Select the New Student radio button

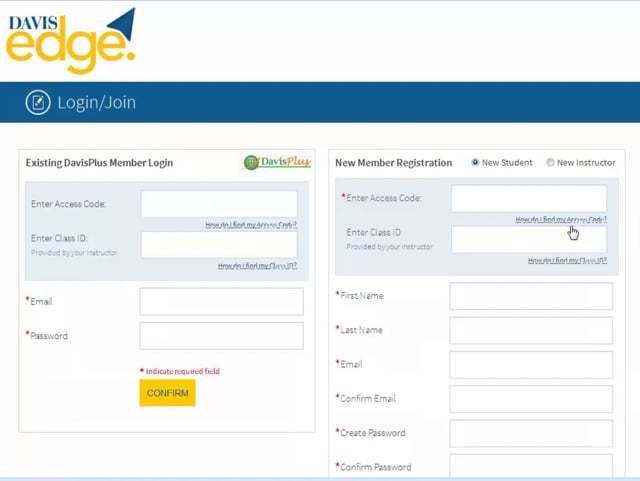click(475, 163)
